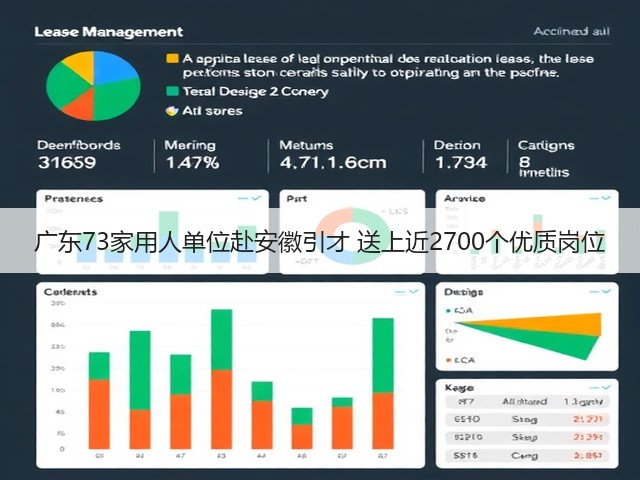
Task: Click the All sares legend icon
Action: pyautogui.click(x=172, y=111)
